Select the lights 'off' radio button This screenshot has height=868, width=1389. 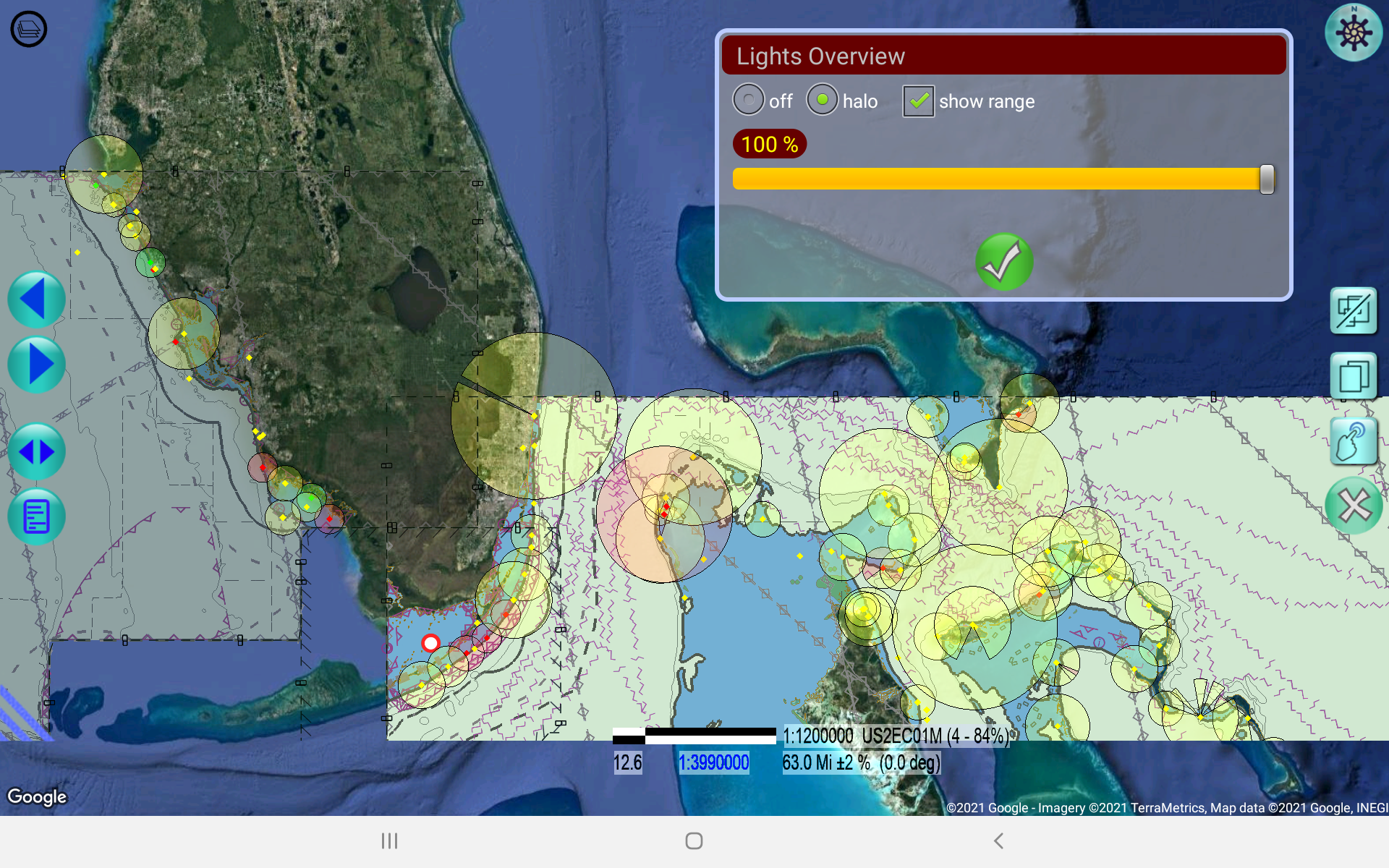(749, 100)
